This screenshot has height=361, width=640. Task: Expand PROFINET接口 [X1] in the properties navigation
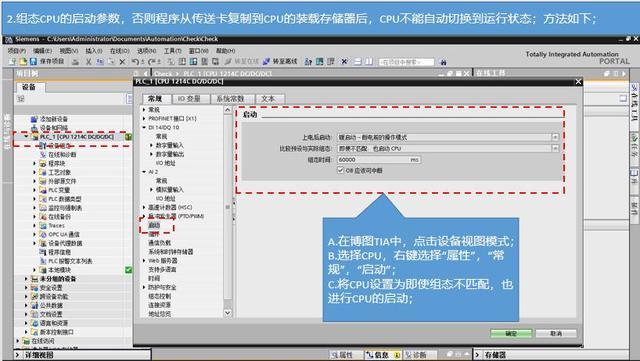144,118
